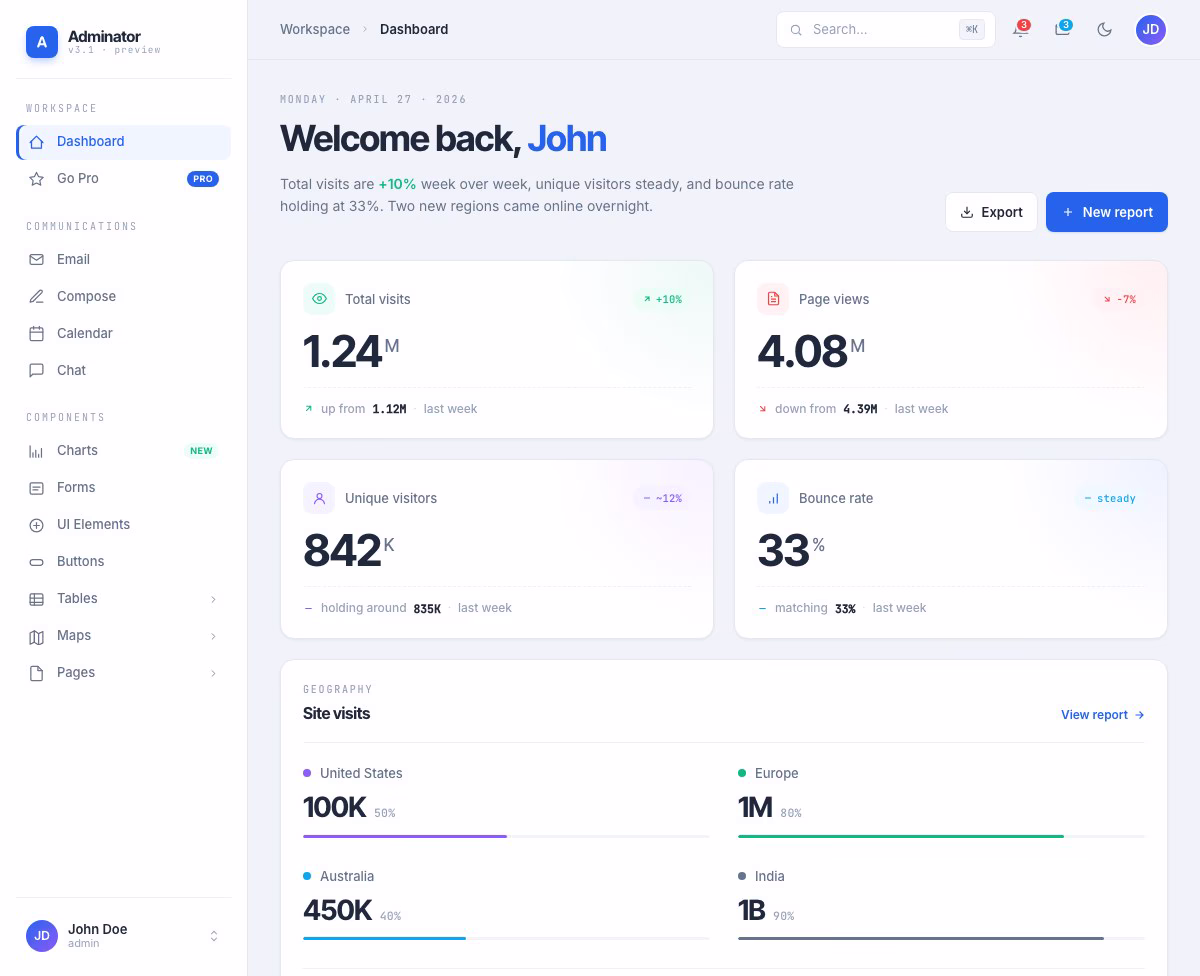Toggle dark mode with the moon icon
This screenshot has width=1200, height=976.
[x=1104, y=29]
